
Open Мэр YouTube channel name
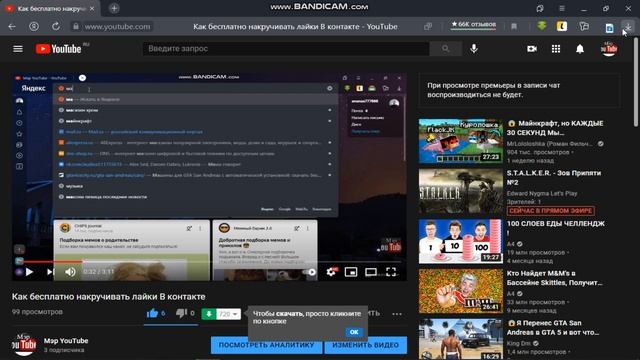pyautogui.click(x=66, y=340)
